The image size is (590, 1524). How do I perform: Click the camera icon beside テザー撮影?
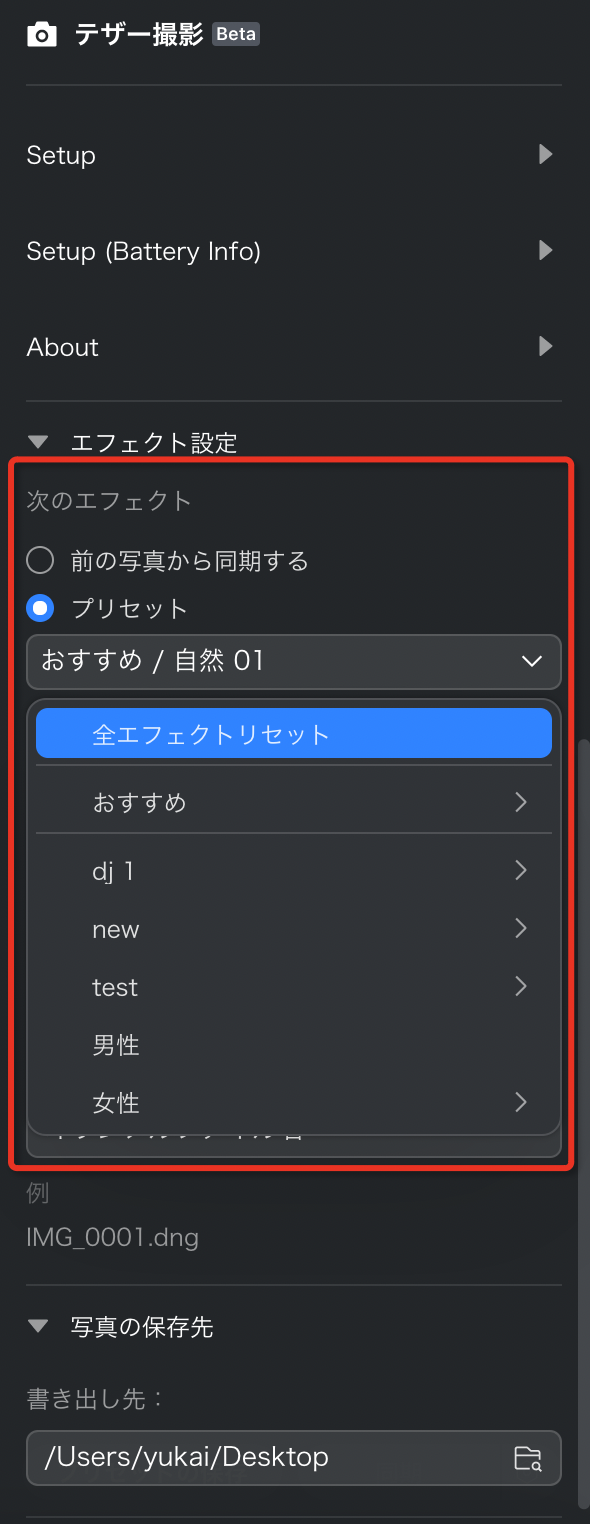41,35
